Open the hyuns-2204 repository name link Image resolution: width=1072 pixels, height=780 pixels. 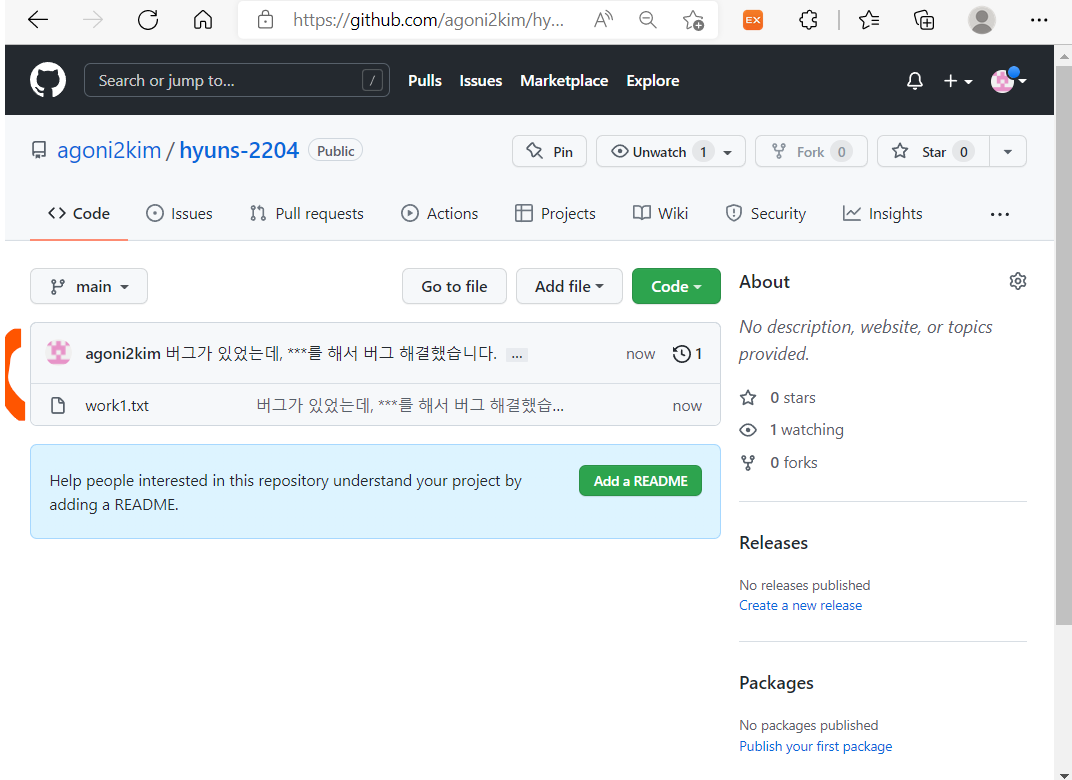pos(239,150)
